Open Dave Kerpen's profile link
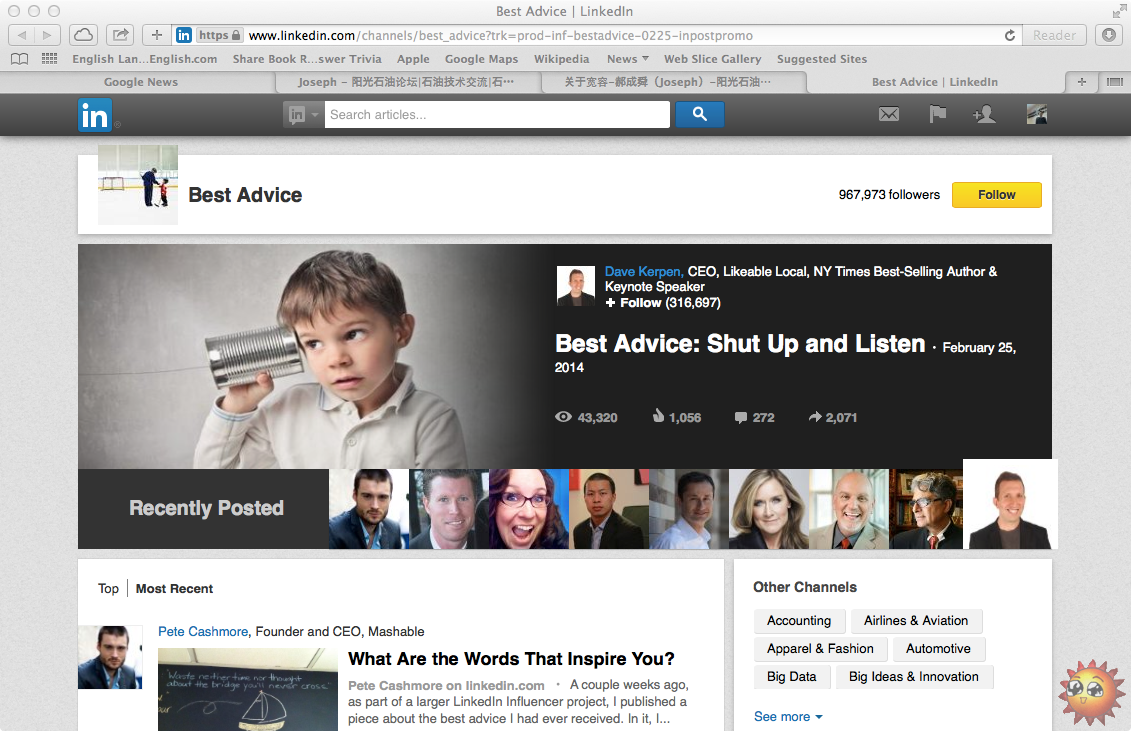1131x731 pixels. 644,272
